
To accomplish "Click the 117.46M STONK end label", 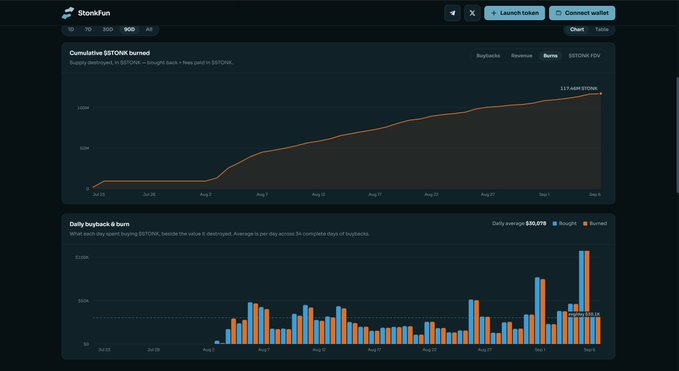I will 579,88.
